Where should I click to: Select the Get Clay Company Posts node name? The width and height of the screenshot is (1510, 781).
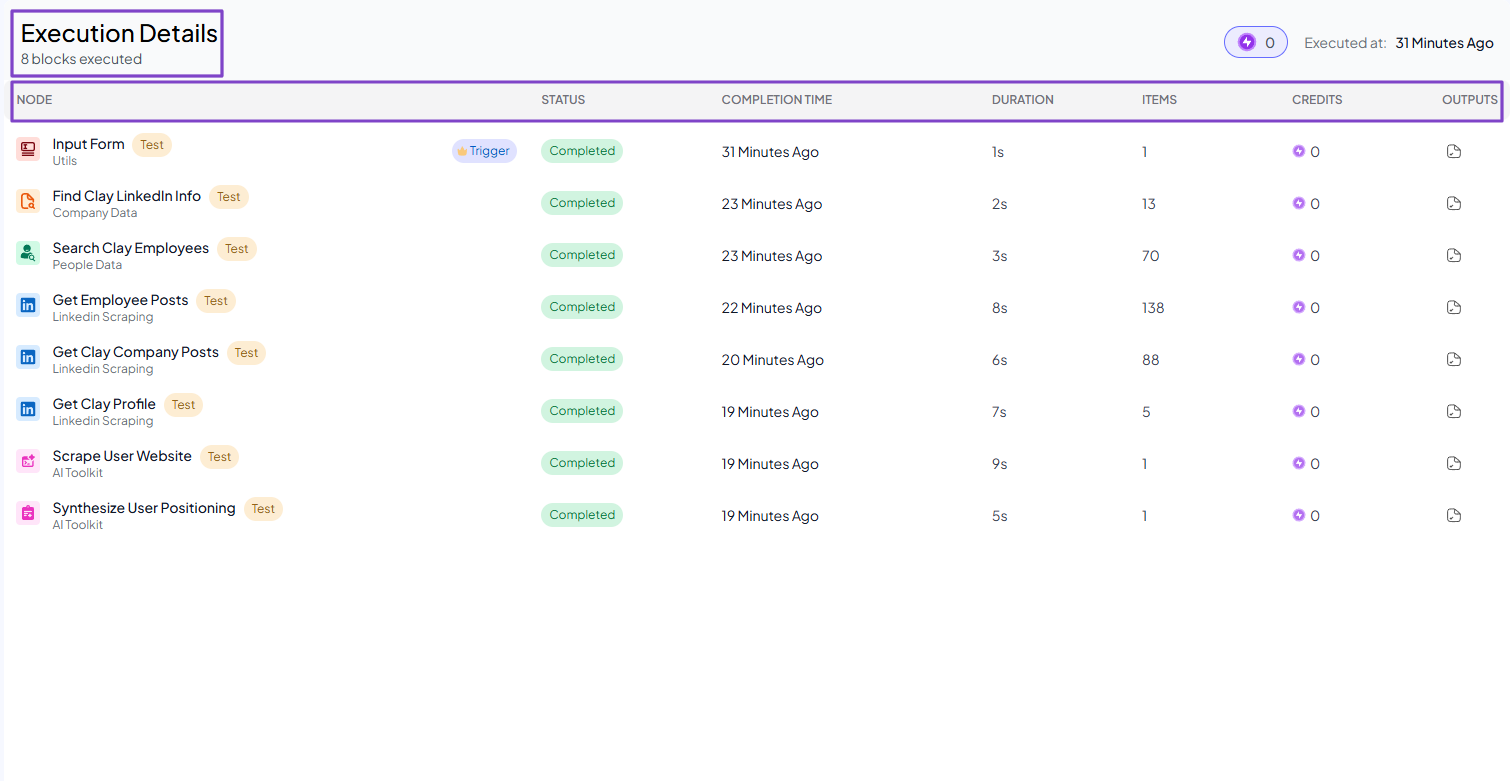136,352
